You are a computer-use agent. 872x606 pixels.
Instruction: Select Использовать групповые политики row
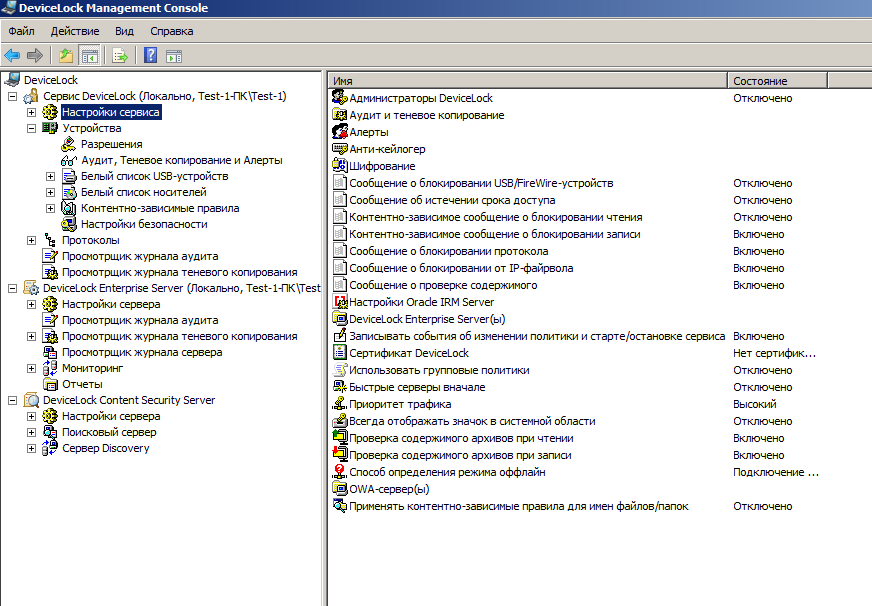tap(439, 370)
